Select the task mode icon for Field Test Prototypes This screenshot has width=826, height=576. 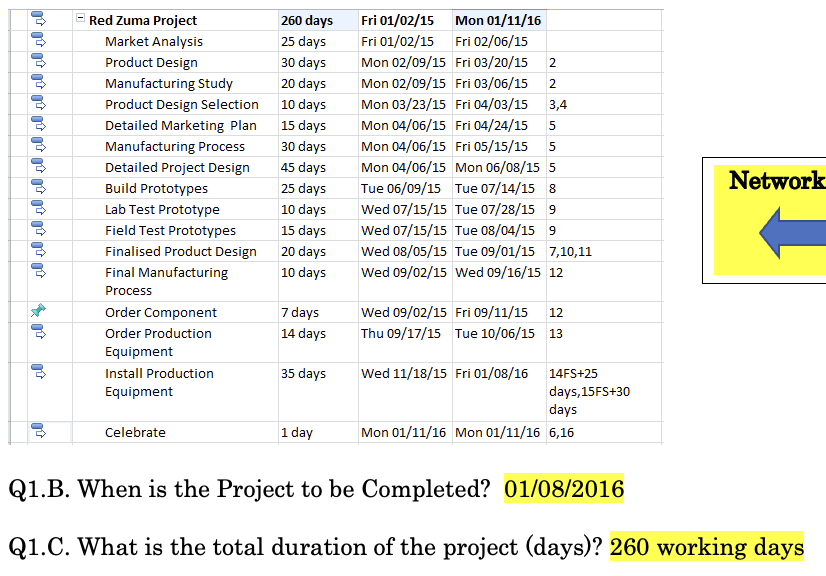[38, 230]
